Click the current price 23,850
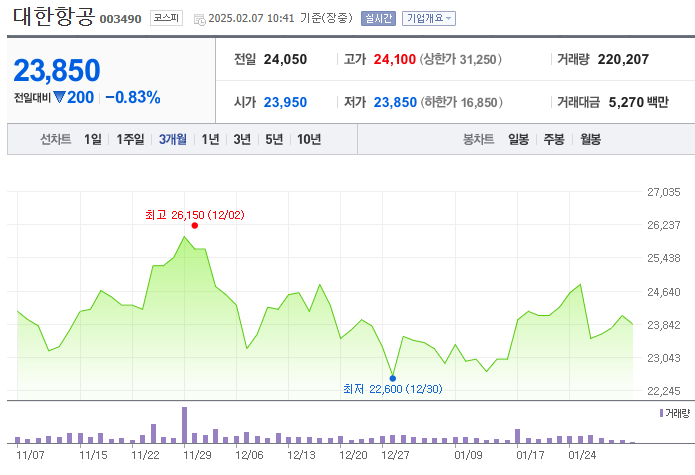The width and height of the screenshot is (695, 475). (x=57, y=70)
